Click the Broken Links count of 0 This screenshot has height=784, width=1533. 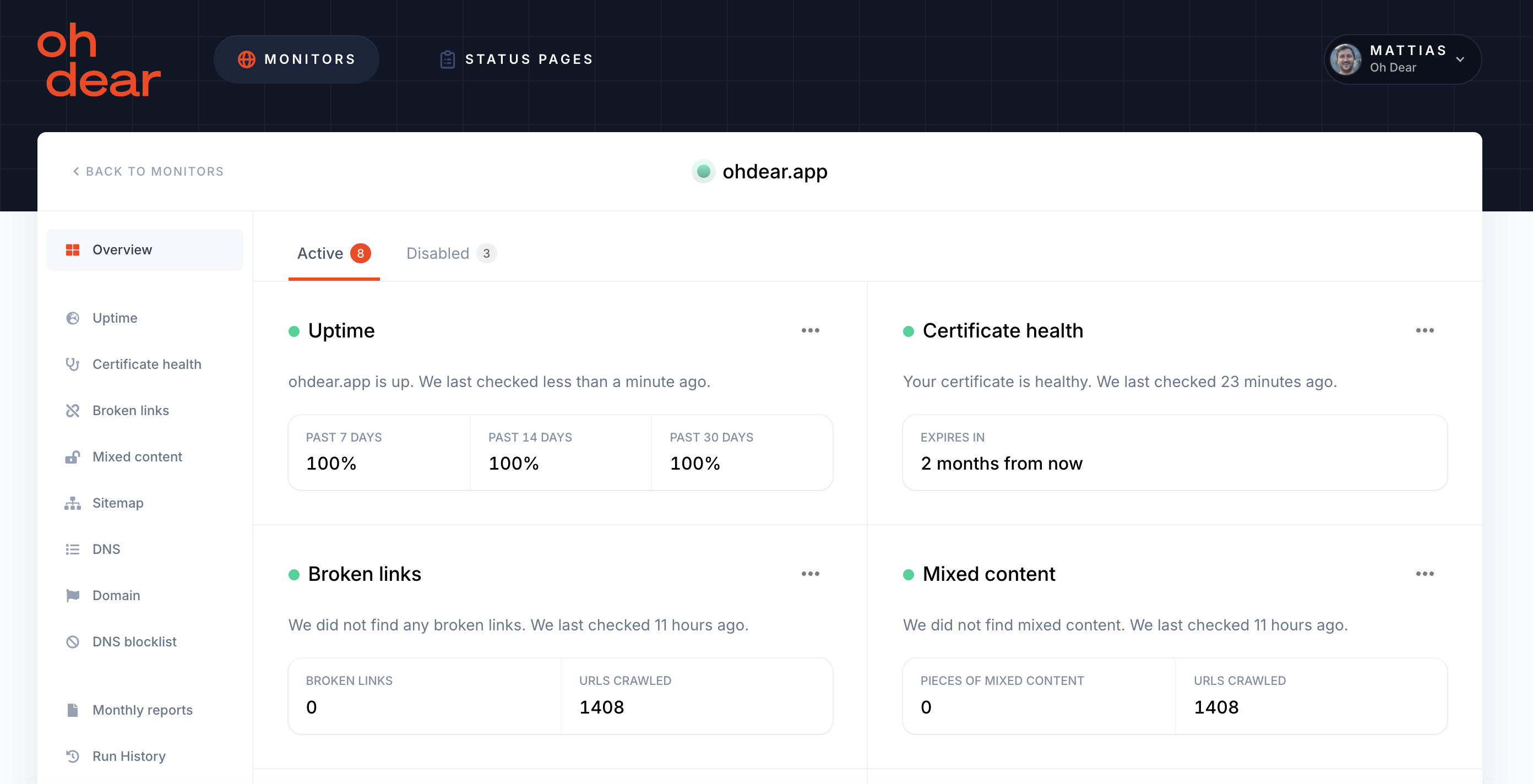[x=311, y=707]
